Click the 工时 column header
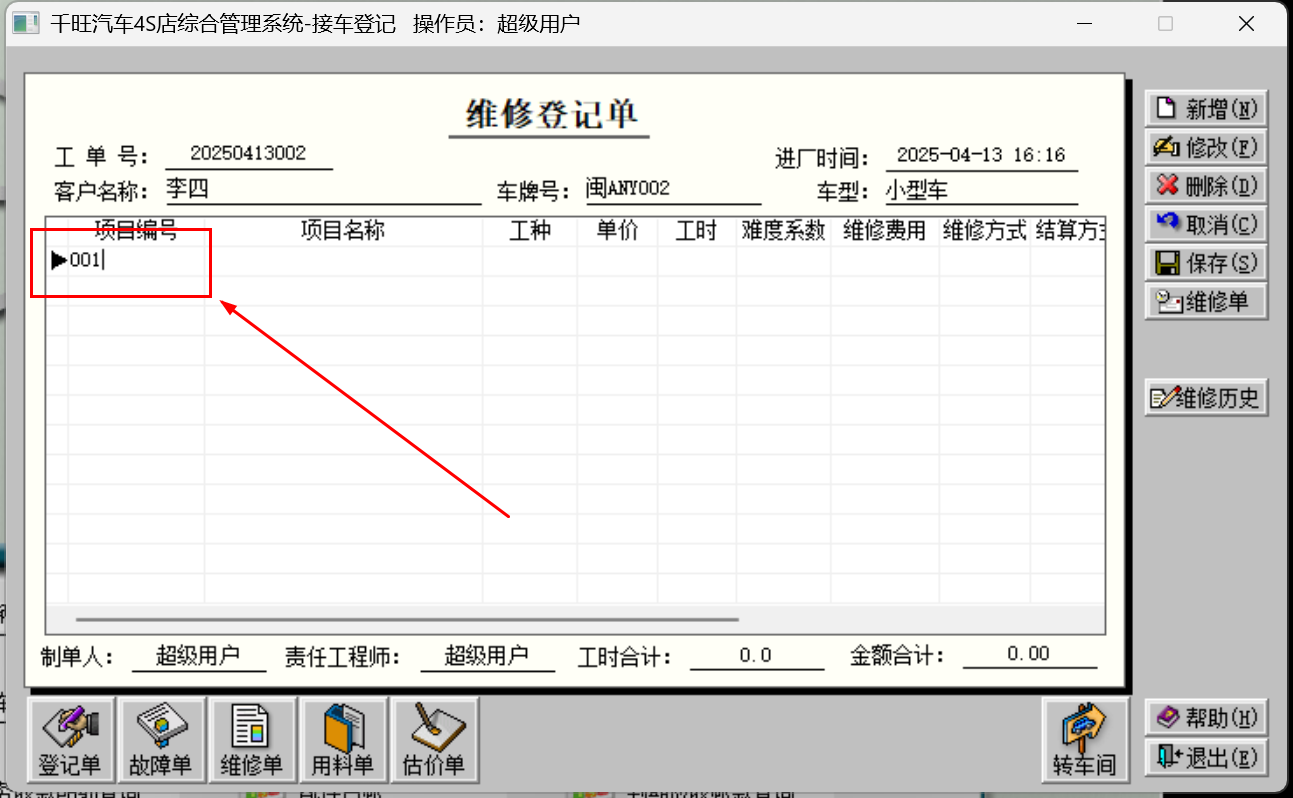 (x=696, y=231)
